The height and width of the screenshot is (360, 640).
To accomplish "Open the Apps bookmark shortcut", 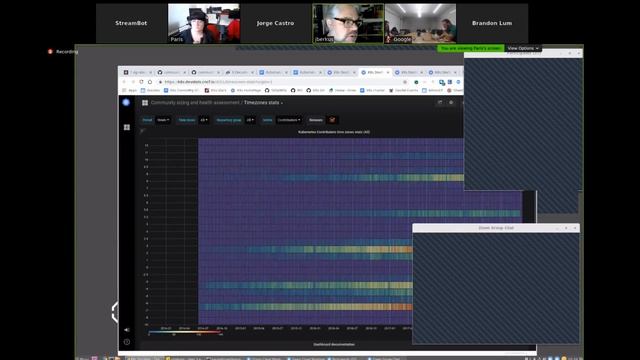I will click(x=130, y=90).
